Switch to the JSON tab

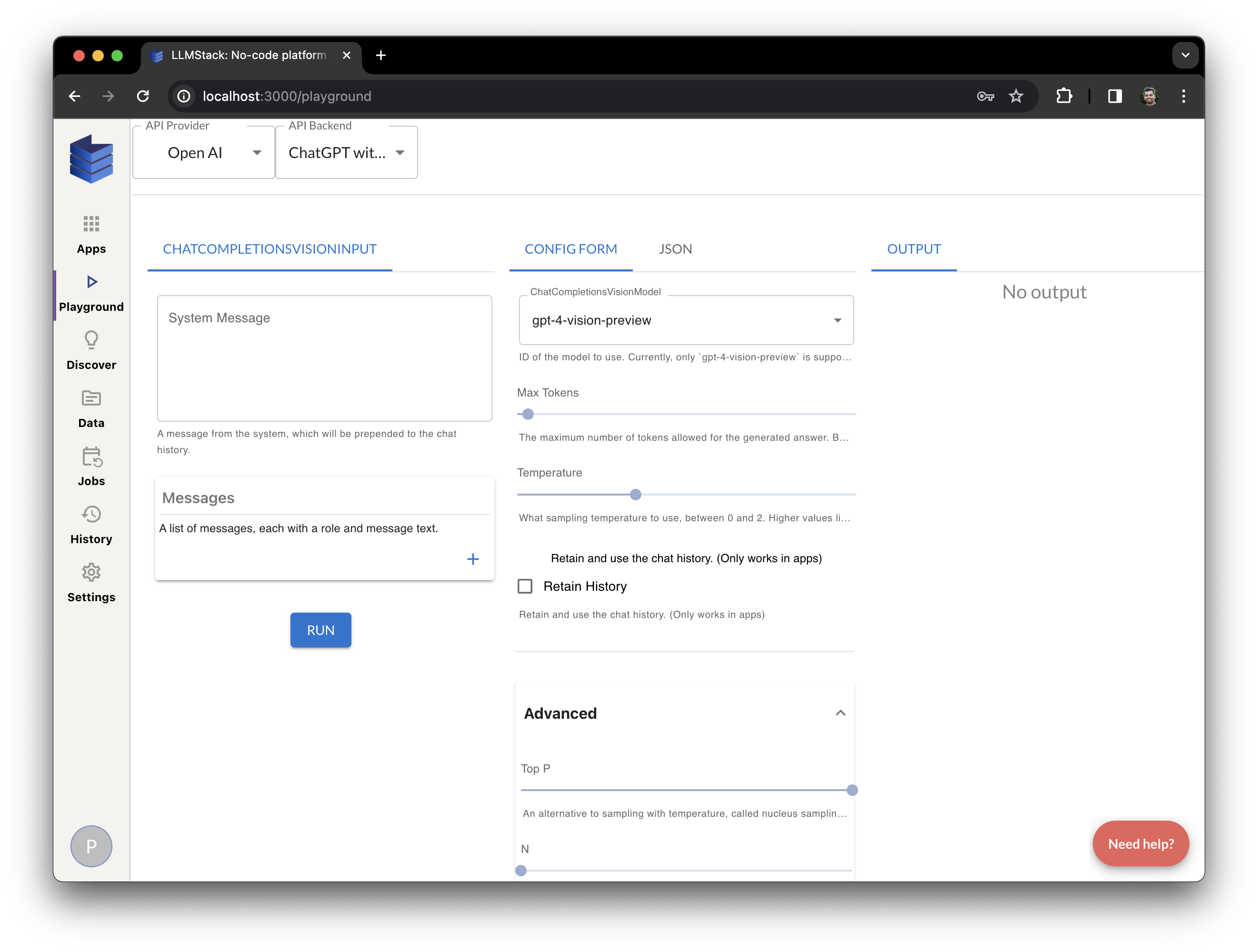pyautogui.click(x=675, y=249)
